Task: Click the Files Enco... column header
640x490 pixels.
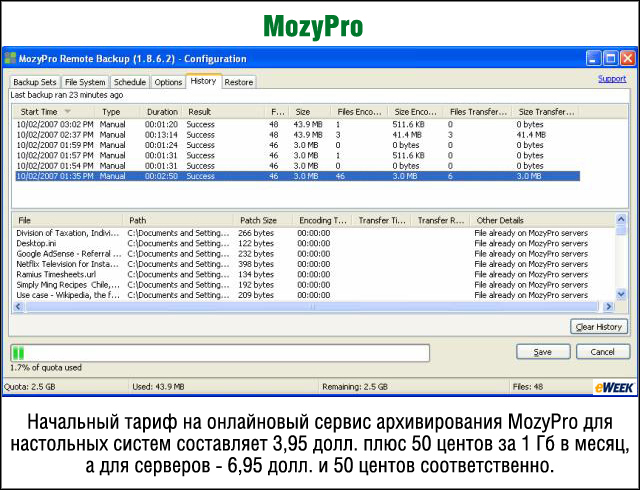Action: click(359, 111)
